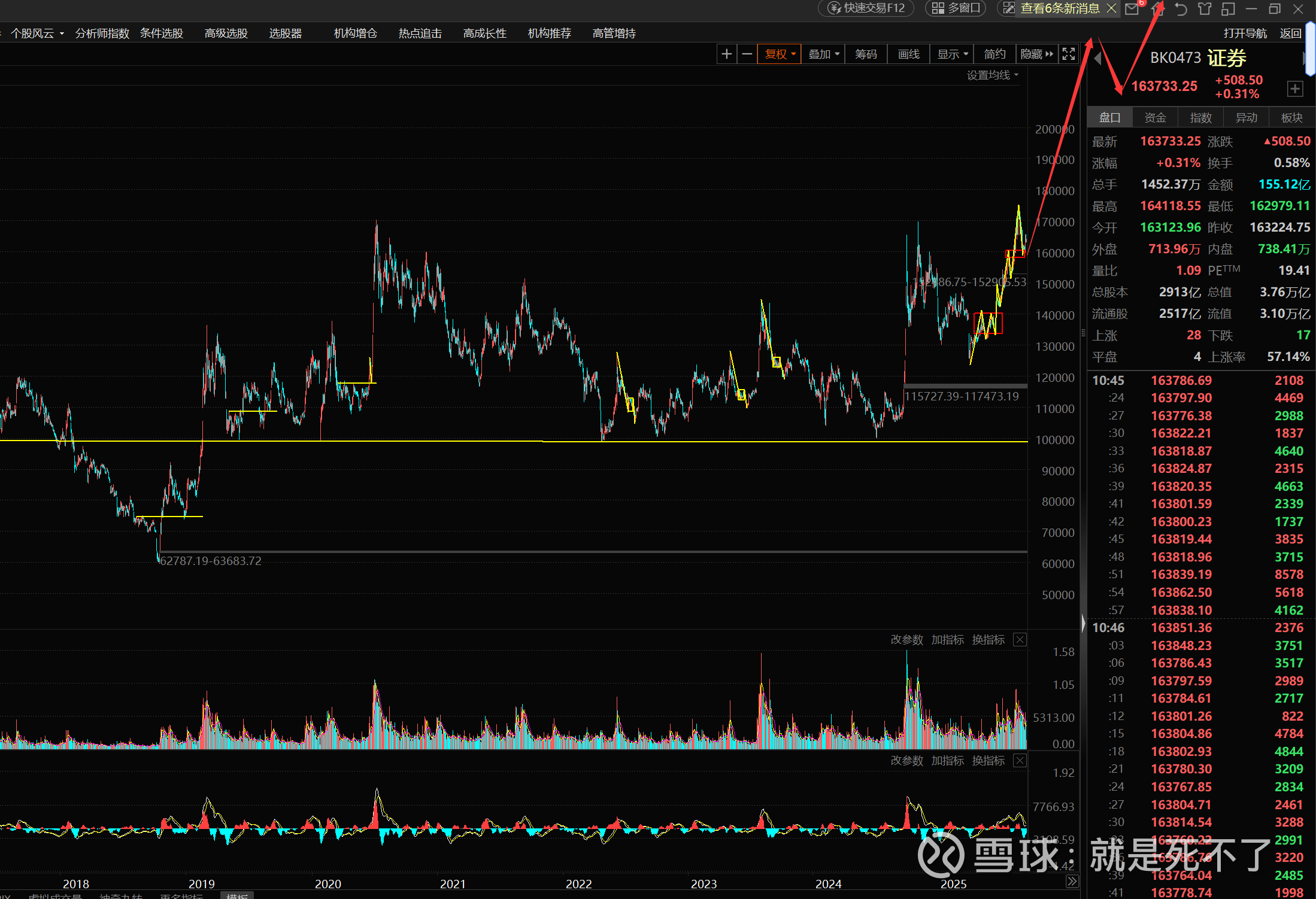The width and height of the screenshot is (1316, 899).
Task: Open the mail messages icon
Action: click(1132, 9)
